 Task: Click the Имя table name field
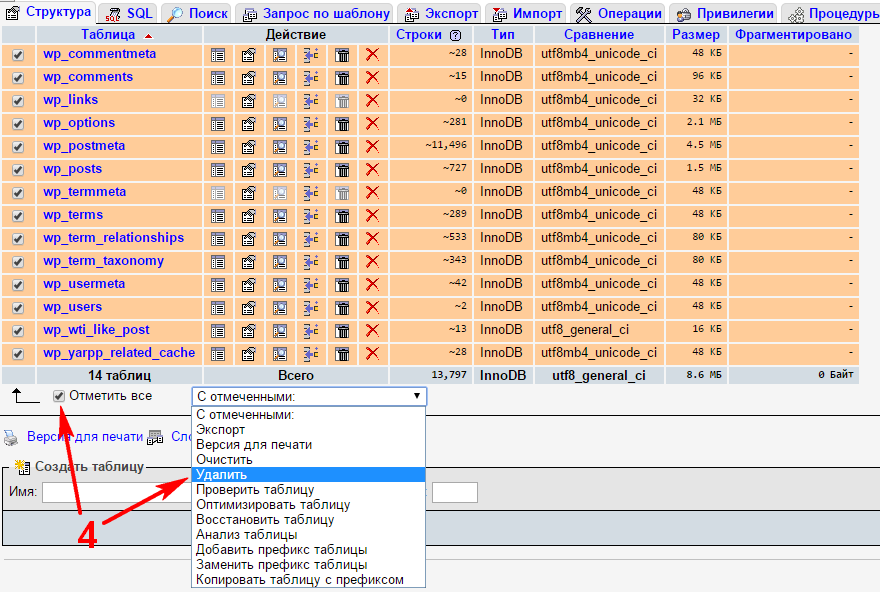[x=117, y=492]
